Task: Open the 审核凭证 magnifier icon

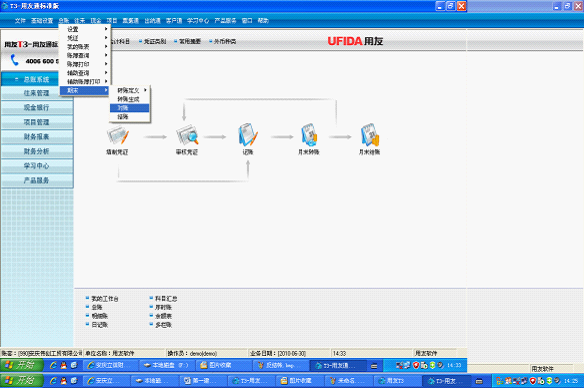Action: (187, 135)
